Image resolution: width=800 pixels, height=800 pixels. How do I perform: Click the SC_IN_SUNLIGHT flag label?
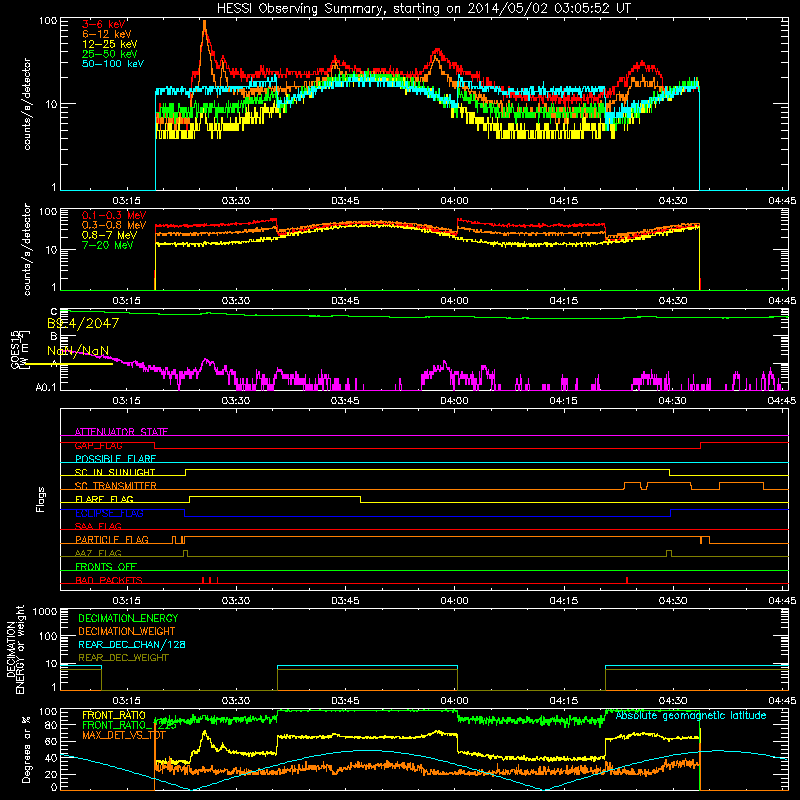point(115,472)
